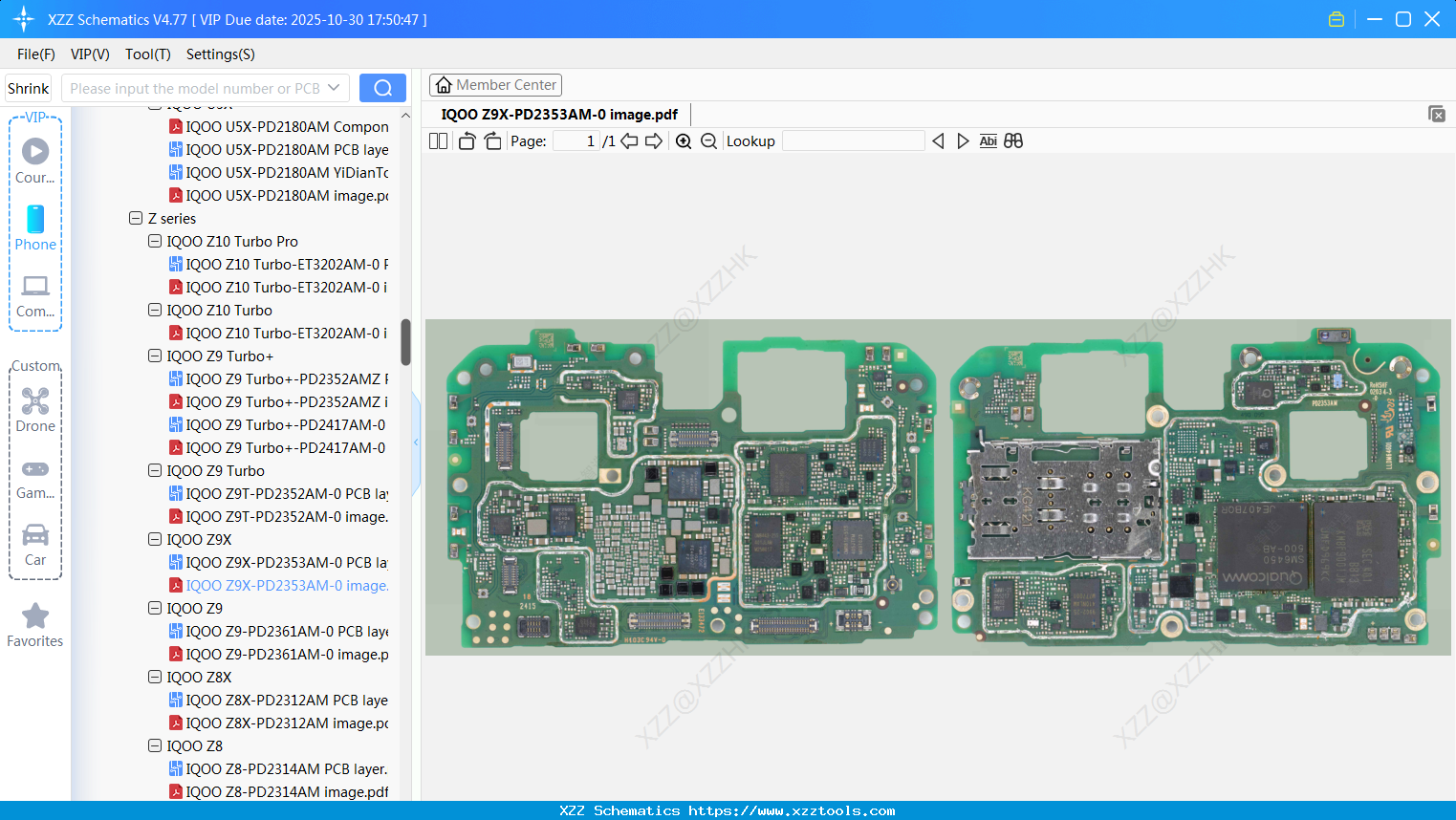Zoom out of the PDF view
The width and height of the screenshot is (1456, 820).
point(708,140)
